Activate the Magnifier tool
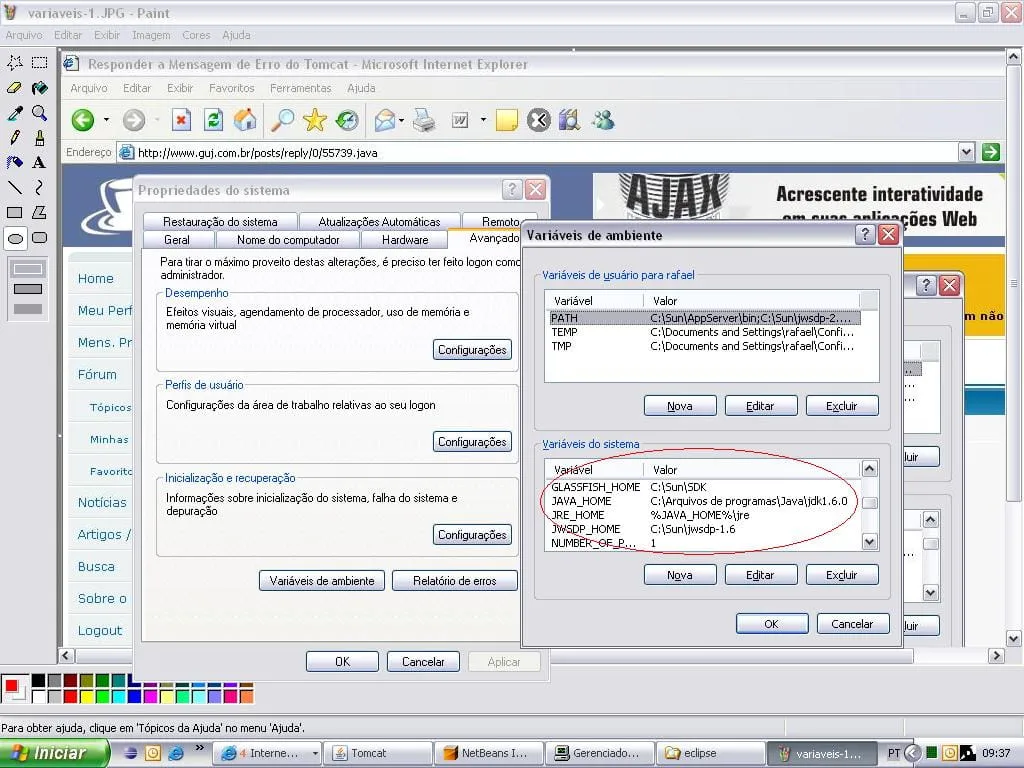 [39, 113]
